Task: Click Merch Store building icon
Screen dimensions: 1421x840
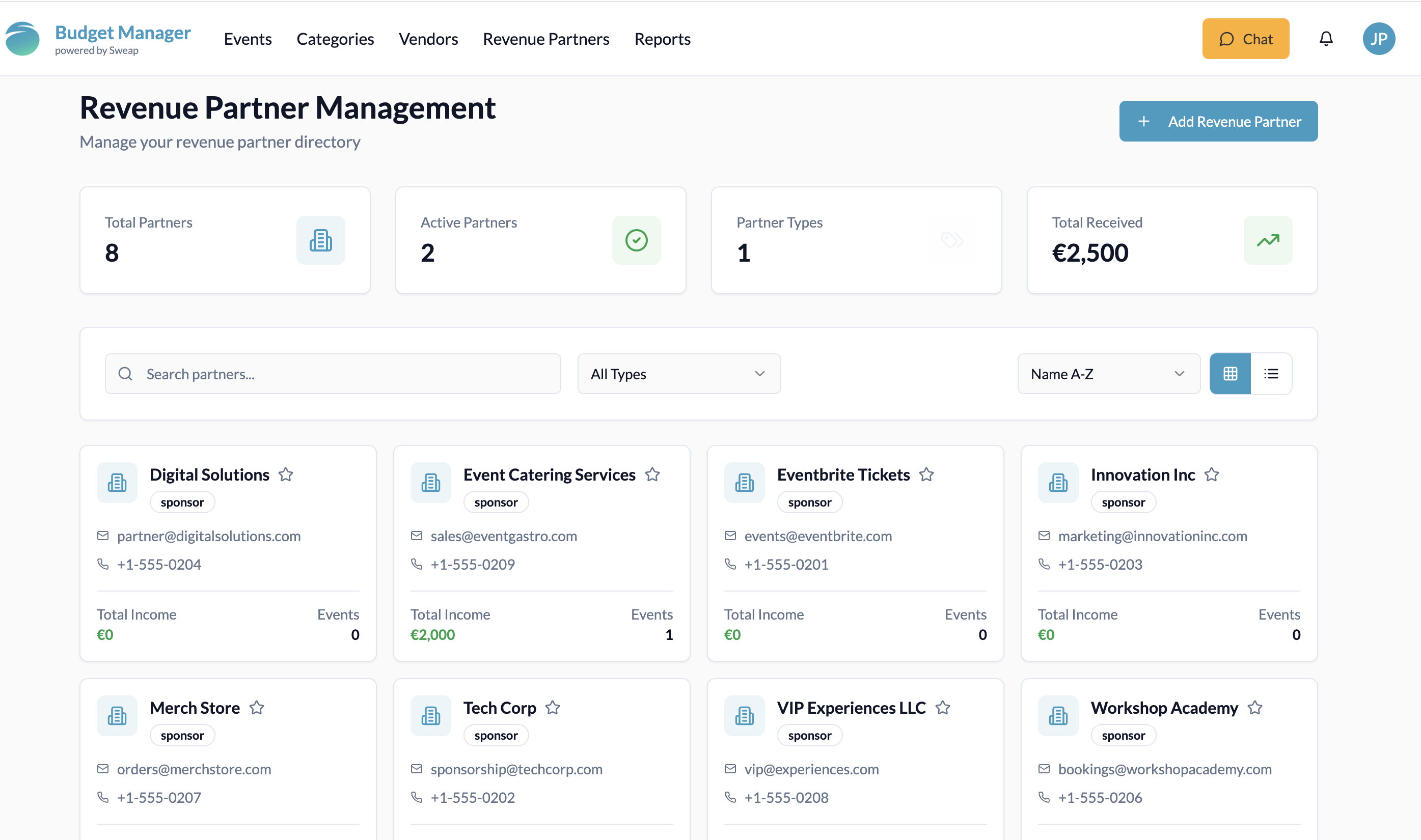Action: coord(117,716)
